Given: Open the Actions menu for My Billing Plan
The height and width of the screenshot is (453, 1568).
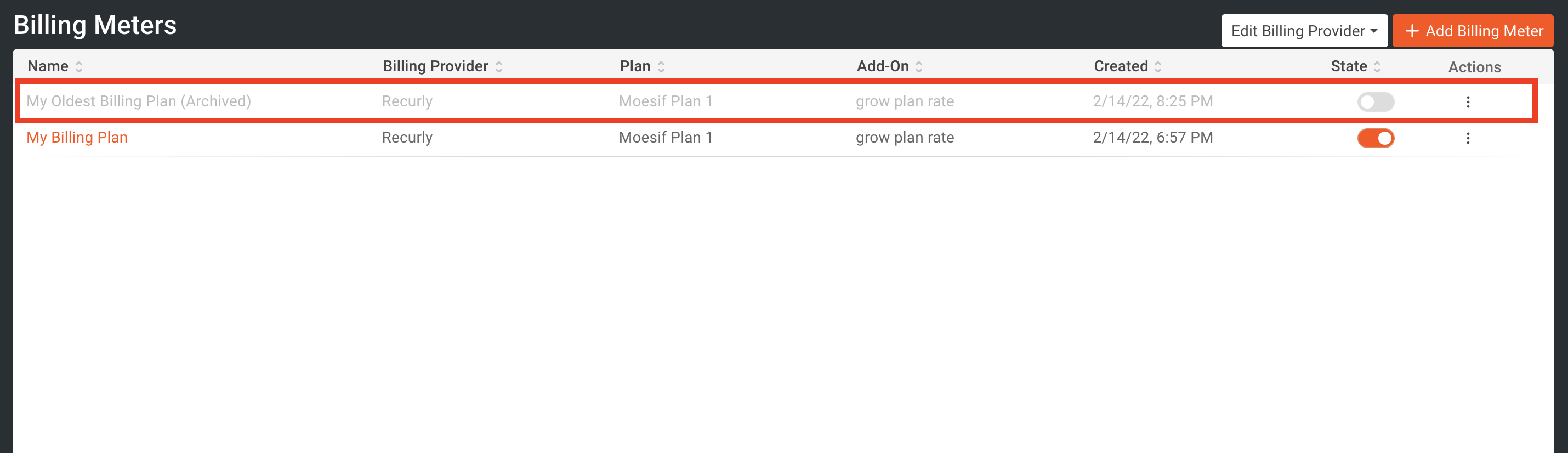Looking at the screenshot, I should [1468, 138].
